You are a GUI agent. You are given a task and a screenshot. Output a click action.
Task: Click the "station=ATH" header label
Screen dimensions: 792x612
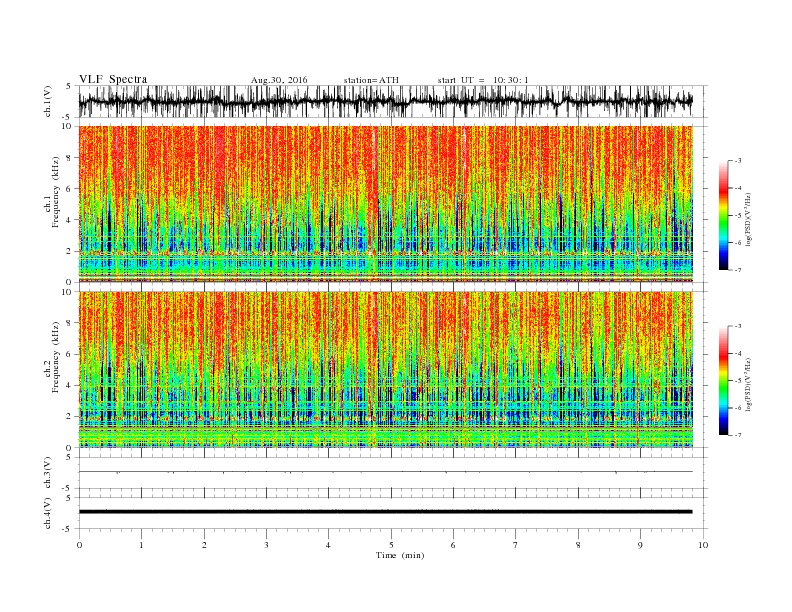(371, 80)
